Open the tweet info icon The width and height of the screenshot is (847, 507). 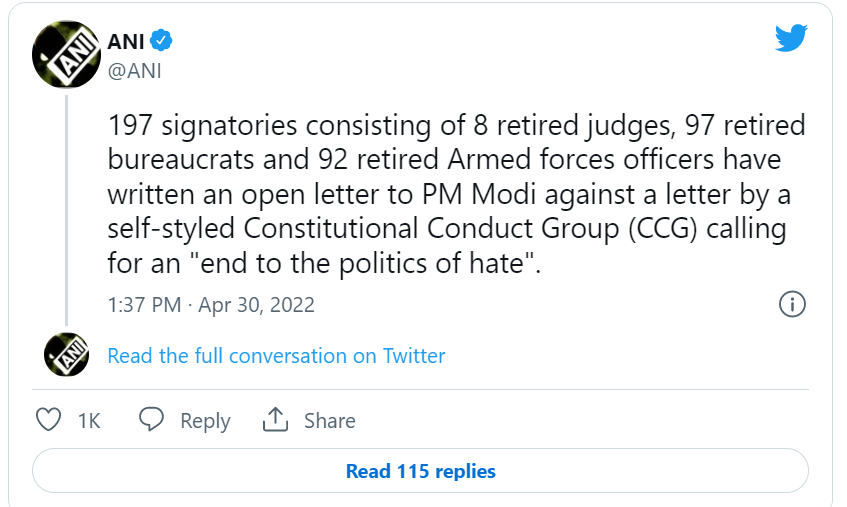(792, 305)
